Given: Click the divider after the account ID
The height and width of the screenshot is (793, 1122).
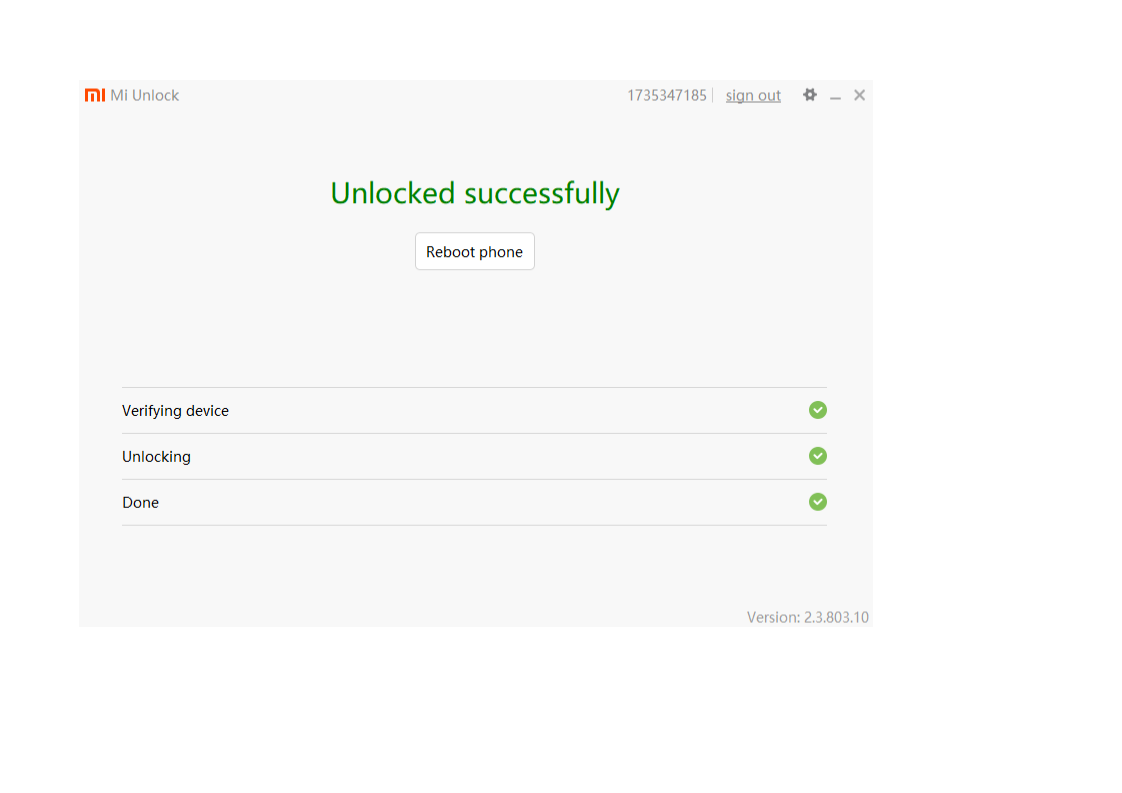Looking at the screenshot, I should point(713,96).
